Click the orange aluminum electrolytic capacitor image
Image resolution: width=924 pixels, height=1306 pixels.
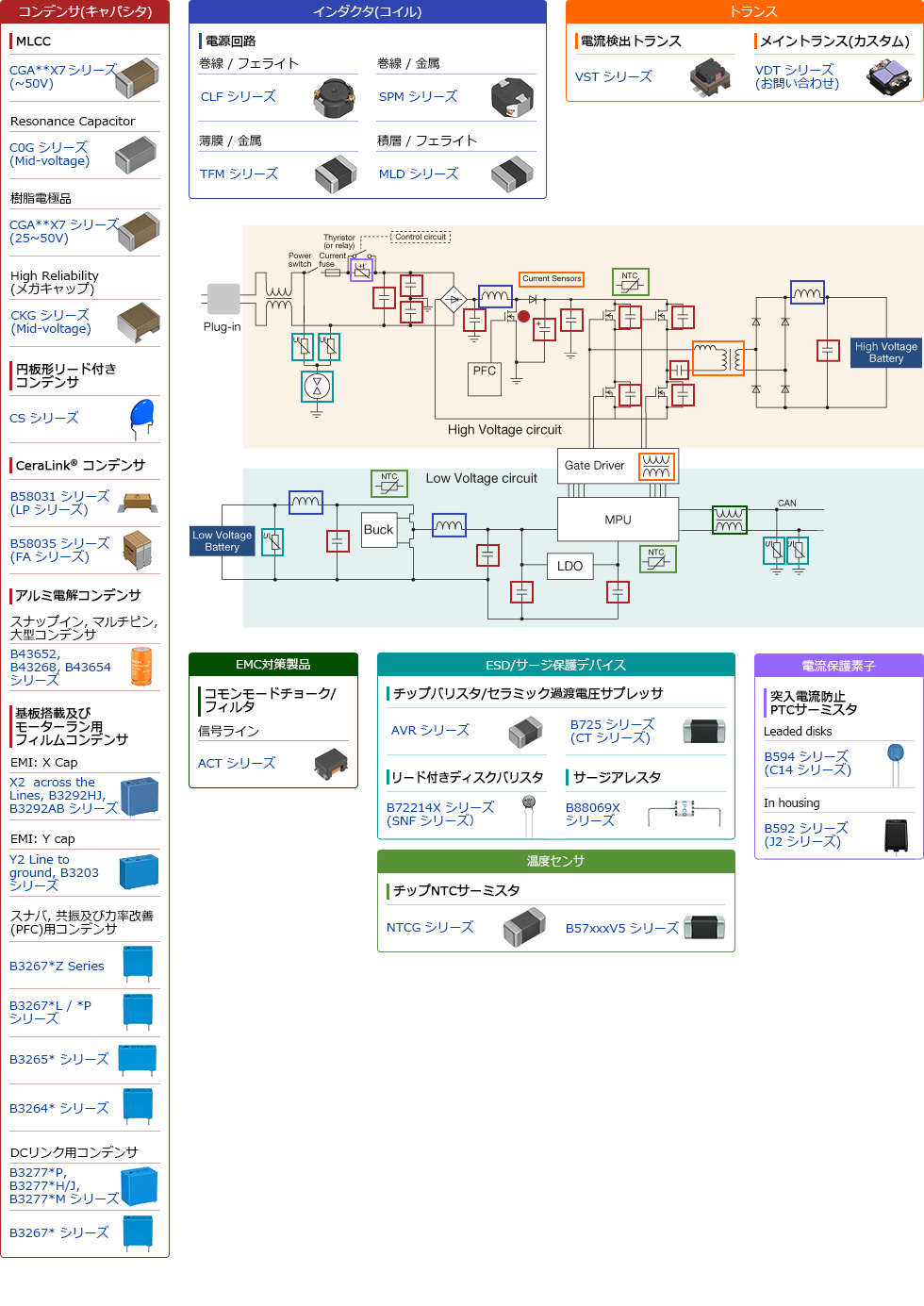click(141, 666)
